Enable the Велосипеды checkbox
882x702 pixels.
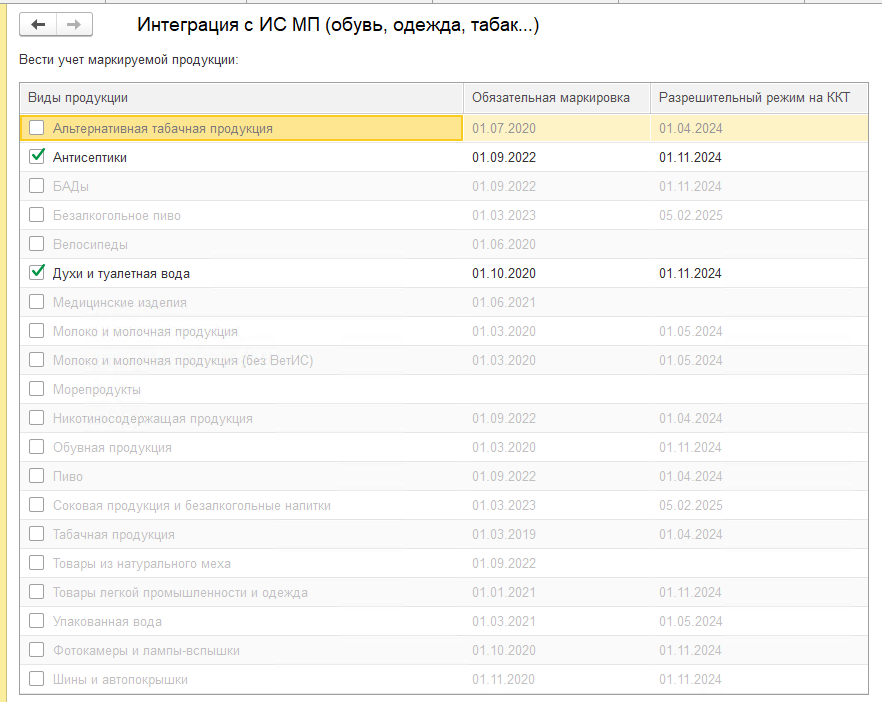pyautogui.click(x=37, y=244)
